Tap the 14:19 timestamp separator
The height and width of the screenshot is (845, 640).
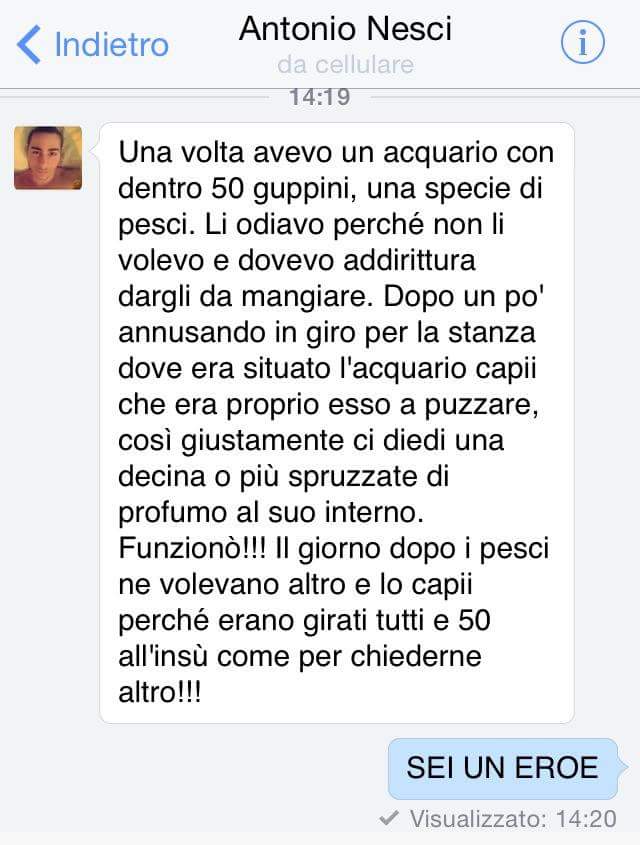(320, 97)
